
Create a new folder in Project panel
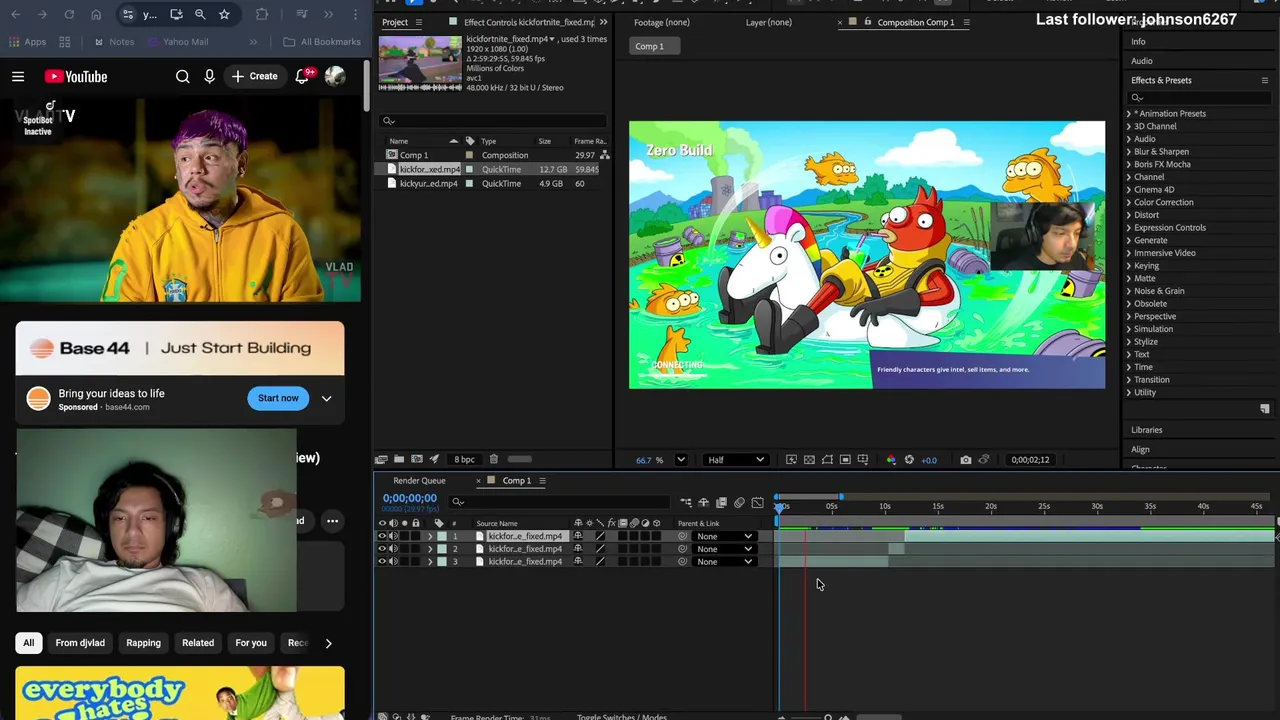399,459
